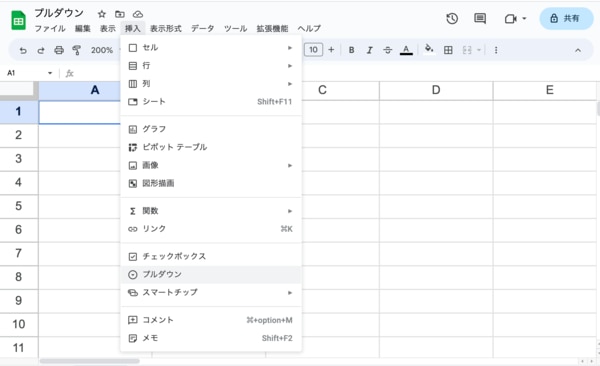The image size is (600, 366).
Task: Expand the 列 submenu
Action: pos(211,83)
